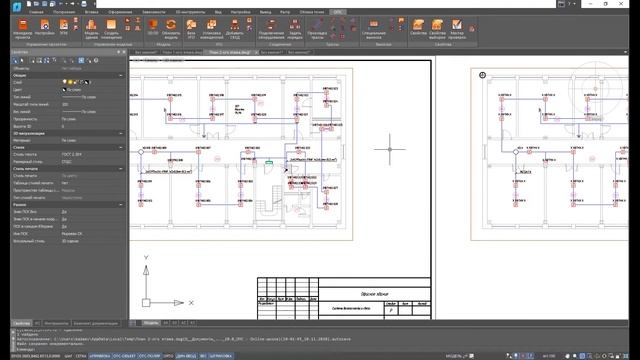Click the Настройка ribbon tab
The height and width of the screenshot is (360, 640).
click(240, 12)
